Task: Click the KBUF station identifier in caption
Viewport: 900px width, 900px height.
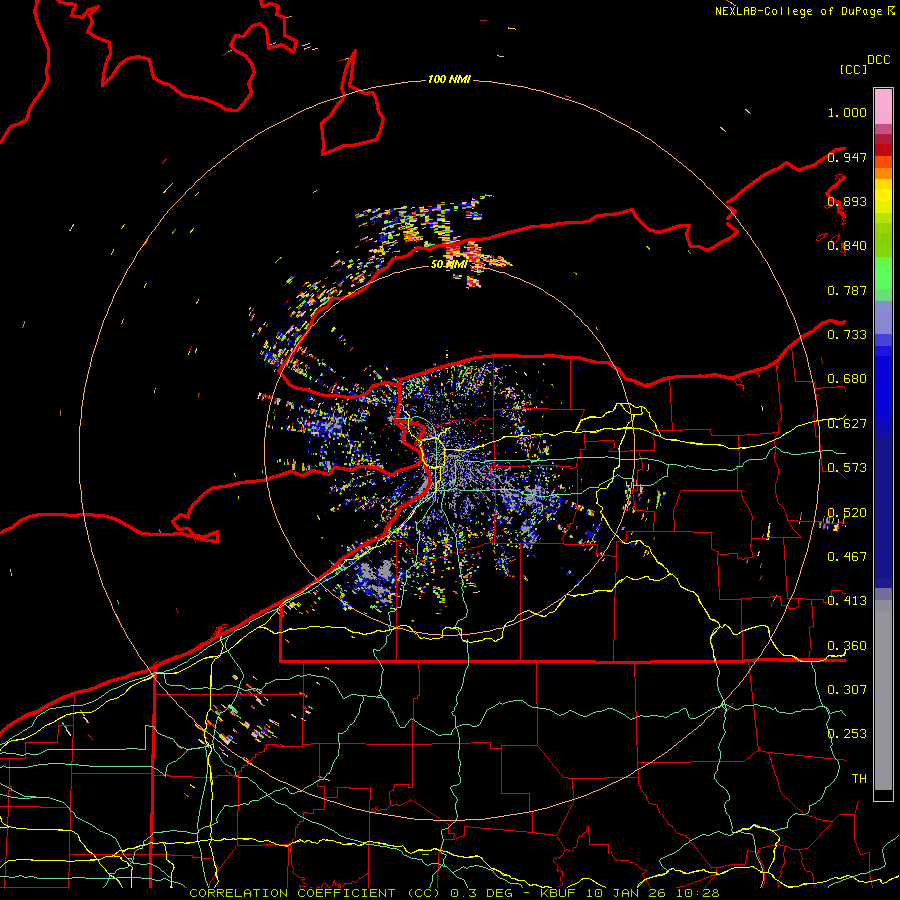Action: click(560, 893)
